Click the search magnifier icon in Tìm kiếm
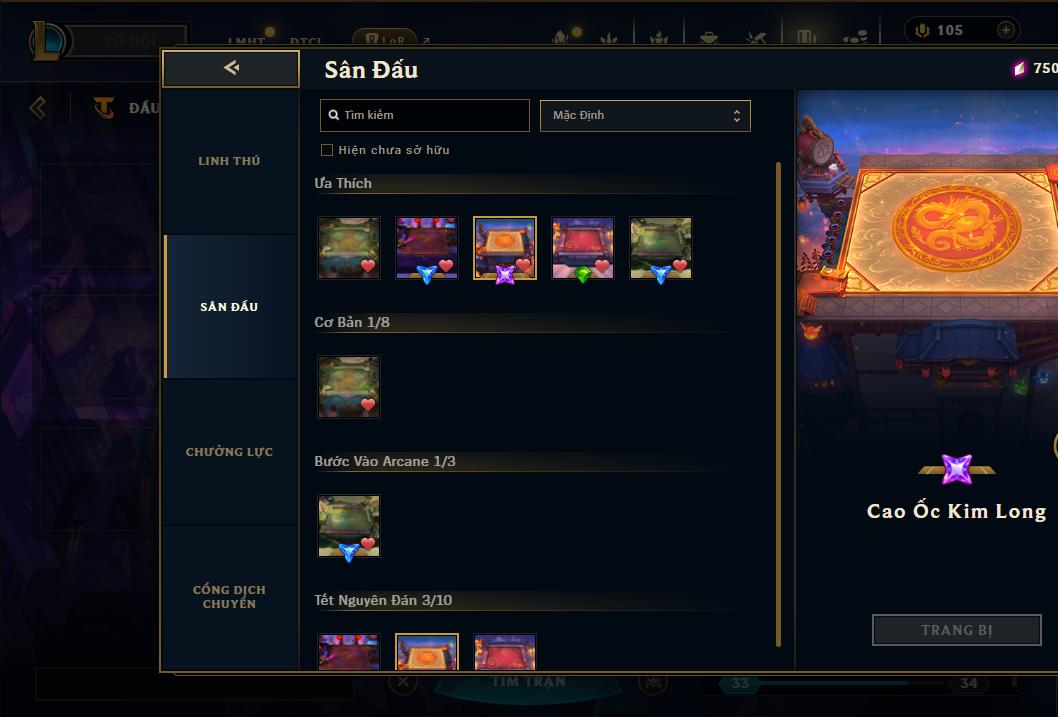 [x=333, y=115]
